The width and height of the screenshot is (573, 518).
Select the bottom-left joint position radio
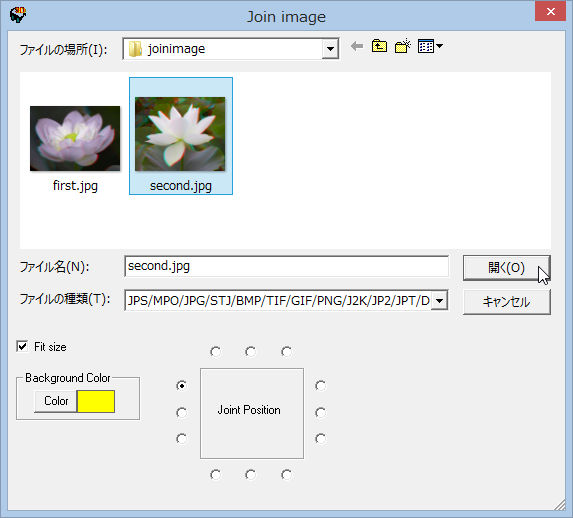tap(215, 475)
